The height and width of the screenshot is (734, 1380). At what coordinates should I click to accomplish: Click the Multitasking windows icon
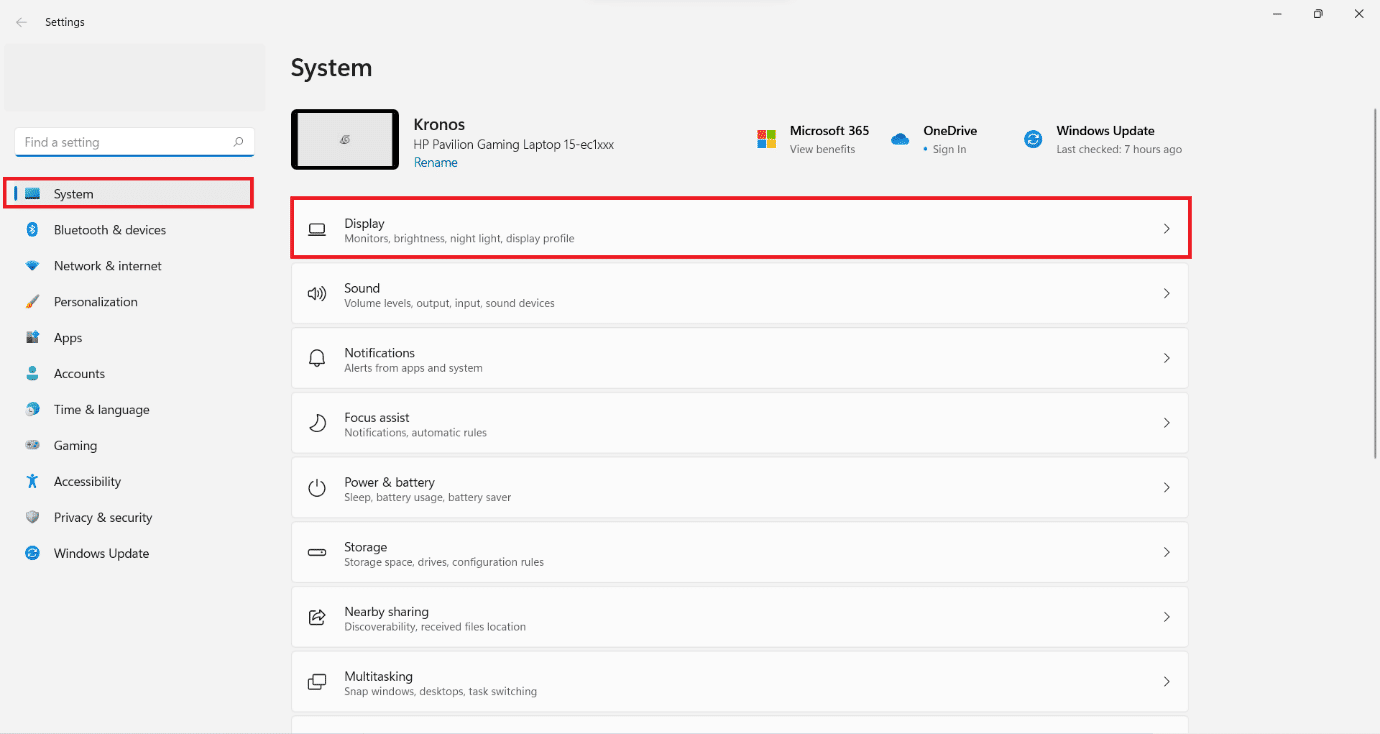click(316, 681)
